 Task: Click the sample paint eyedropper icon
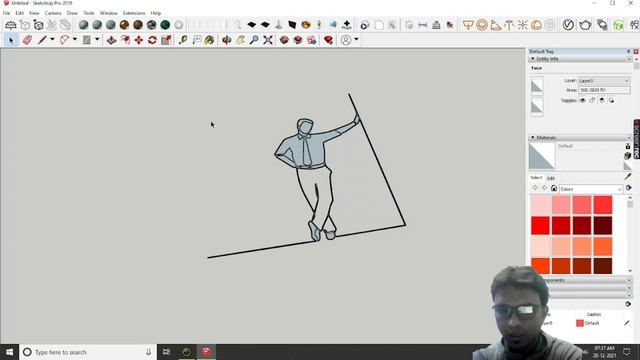628,176
